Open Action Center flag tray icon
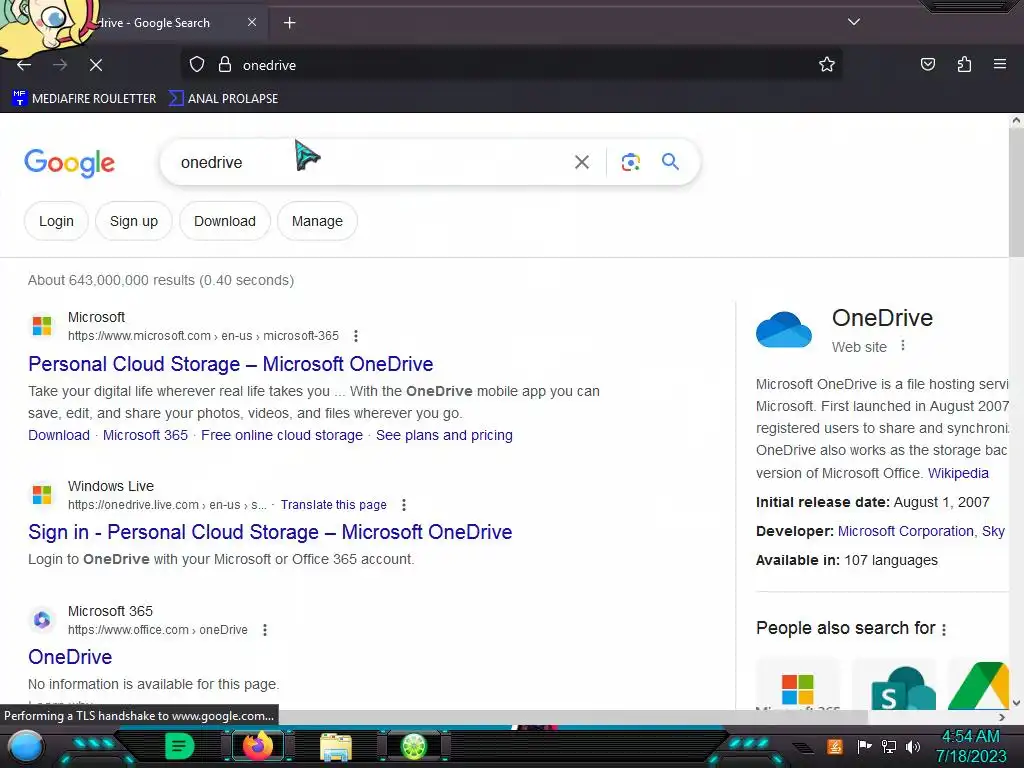1024x768 pixels. click(865, 746)
